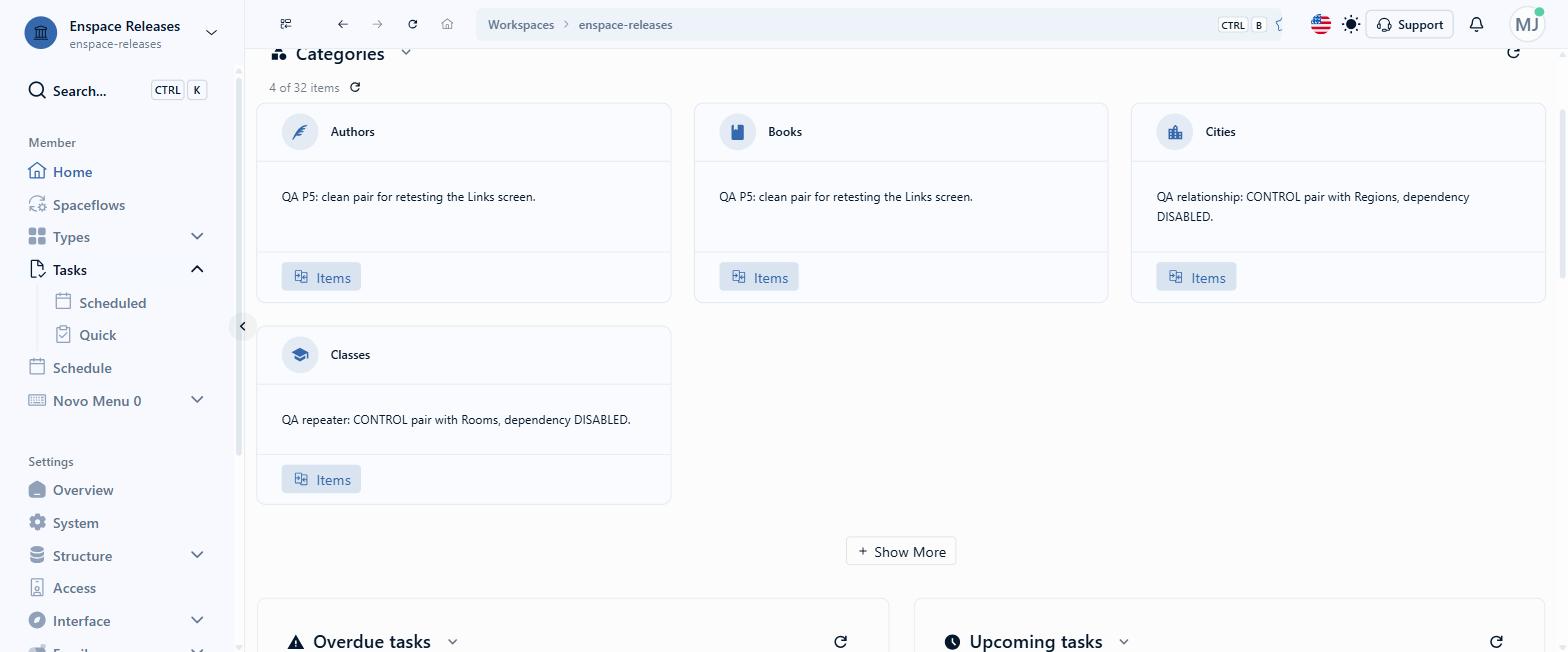Reload the page with the refresh icon

coord(412,24)
